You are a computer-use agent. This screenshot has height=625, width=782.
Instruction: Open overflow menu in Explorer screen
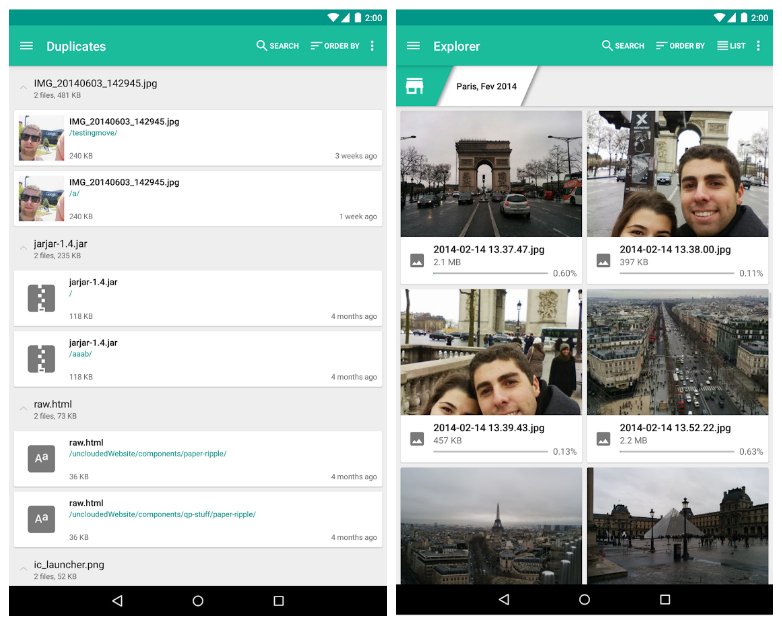(x=758, y=46)
